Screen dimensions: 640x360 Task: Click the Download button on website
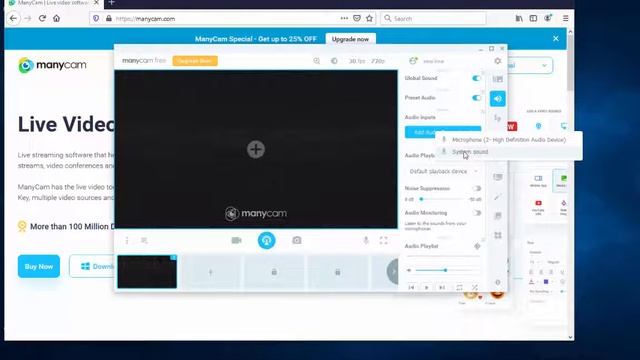93,267
